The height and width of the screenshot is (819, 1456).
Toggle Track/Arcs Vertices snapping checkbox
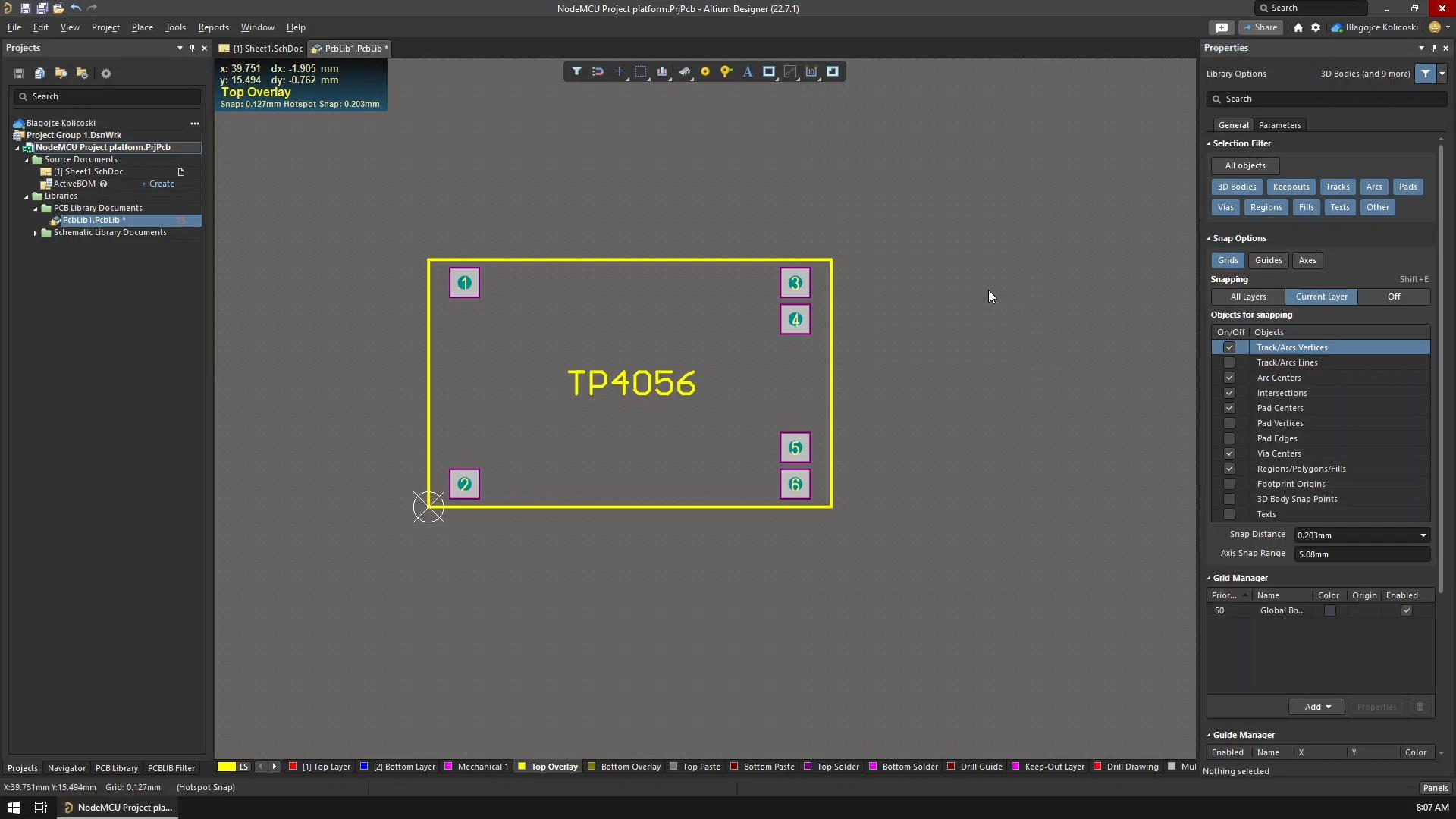pos(1228,347)
